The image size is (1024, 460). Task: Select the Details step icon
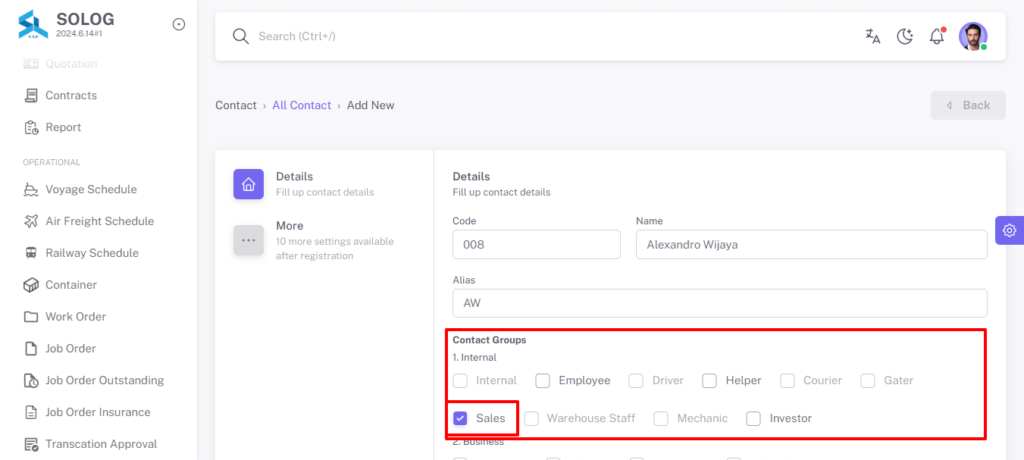pyautogui.click(x=248, y=184)
